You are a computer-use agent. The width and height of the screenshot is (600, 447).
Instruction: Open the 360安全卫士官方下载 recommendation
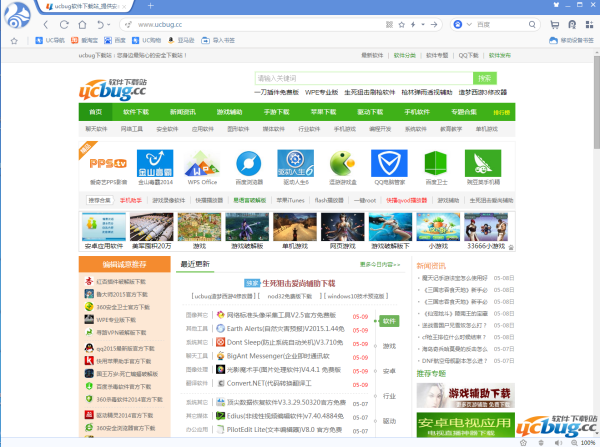tap(123, 307)
